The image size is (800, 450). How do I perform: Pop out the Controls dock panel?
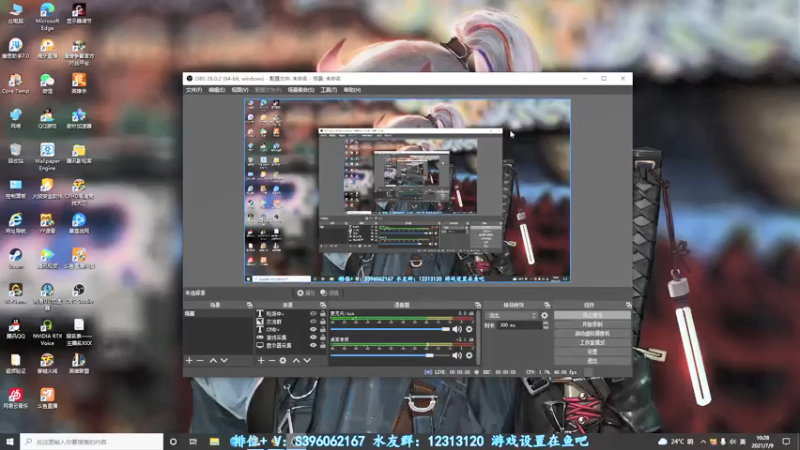pos(629,305)
